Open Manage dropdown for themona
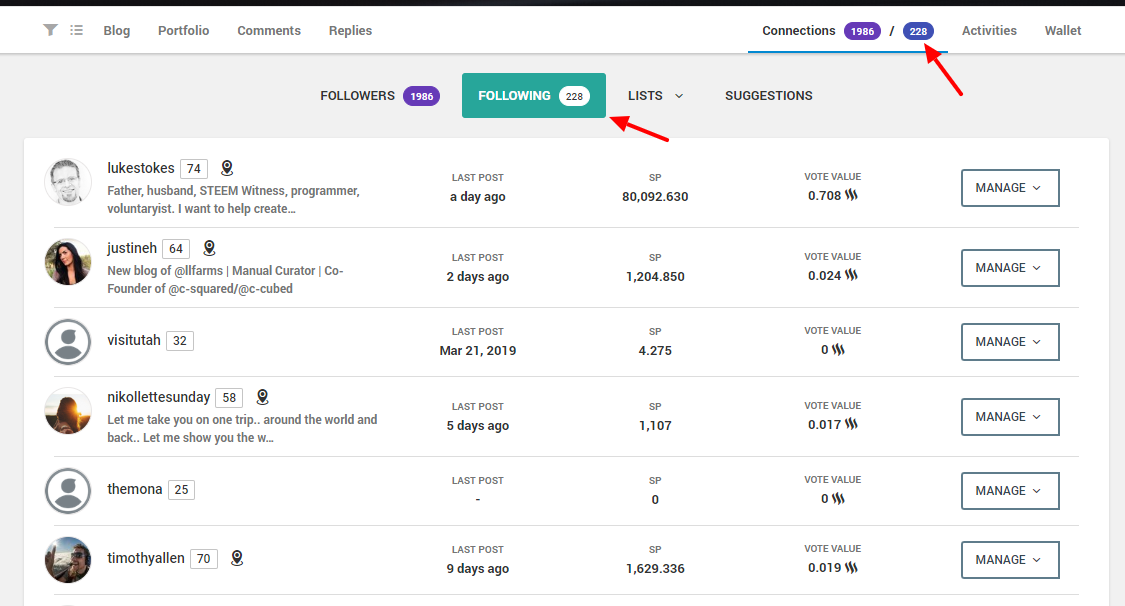Image resolution: width=1125 pixels, height=606 pixels. (x=1009, y=491)
